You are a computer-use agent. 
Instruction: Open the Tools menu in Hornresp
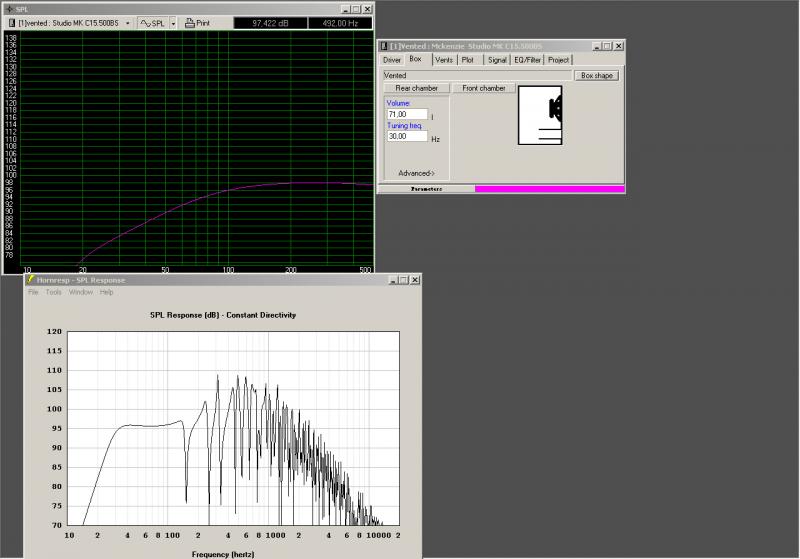coord(53,292)
